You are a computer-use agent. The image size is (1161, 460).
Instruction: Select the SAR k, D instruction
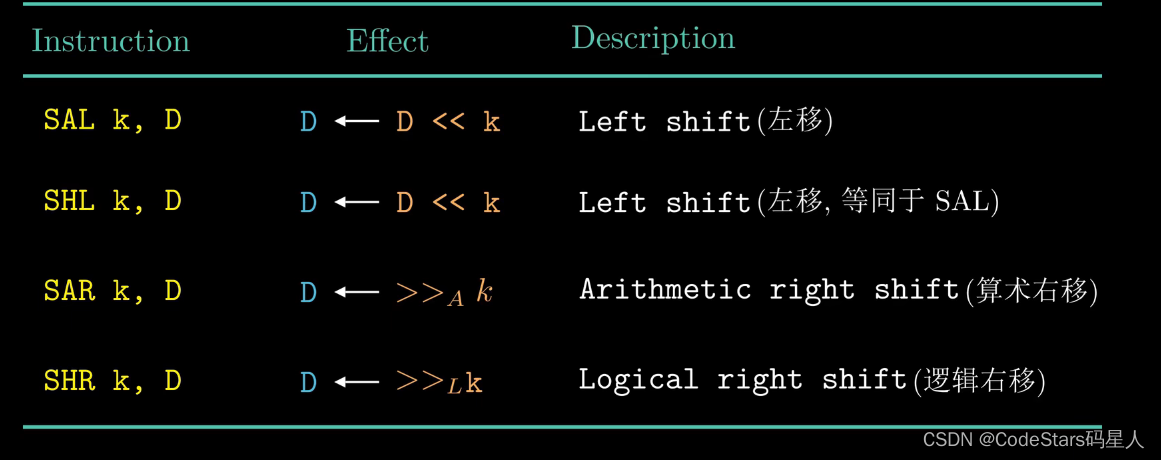click(113, 291)
